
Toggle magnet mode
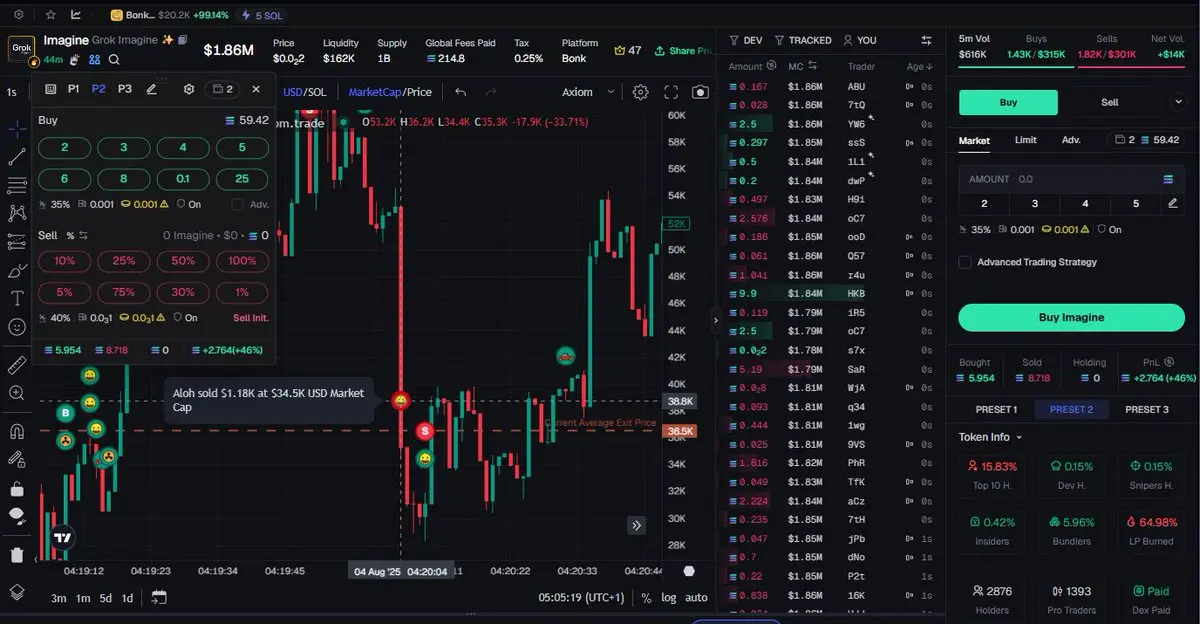pos(17,432)
